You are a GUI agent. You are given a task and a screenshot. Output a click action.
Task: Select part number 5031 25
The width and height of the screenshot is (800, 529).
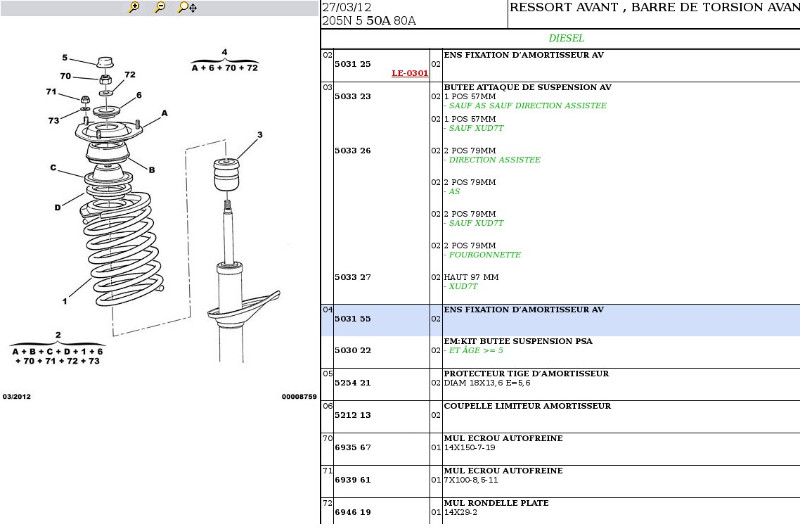[x=352, y=64]
